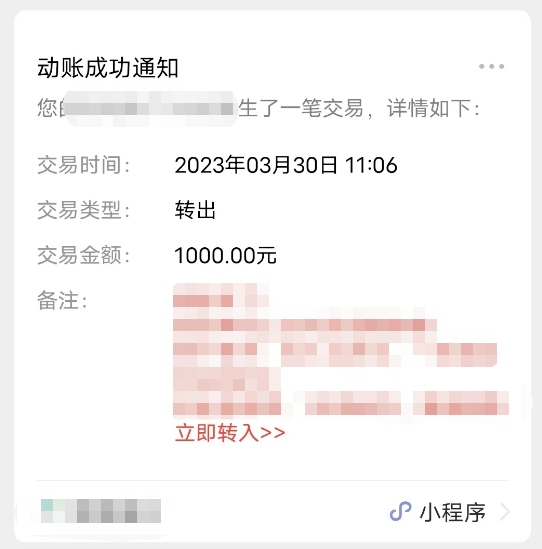Click the 交易金额 label

(83, 255)
